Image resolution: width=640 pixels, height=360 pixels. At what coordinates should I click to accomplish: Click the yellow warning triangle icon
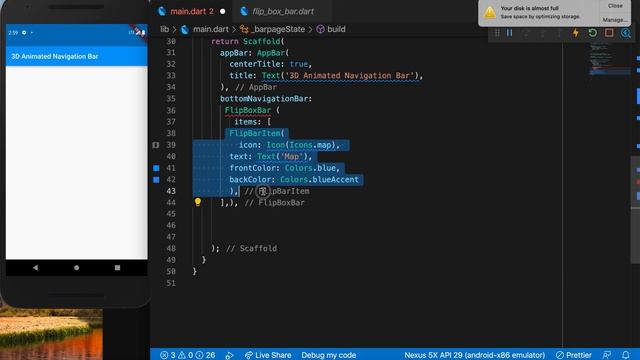coord(490,13)
